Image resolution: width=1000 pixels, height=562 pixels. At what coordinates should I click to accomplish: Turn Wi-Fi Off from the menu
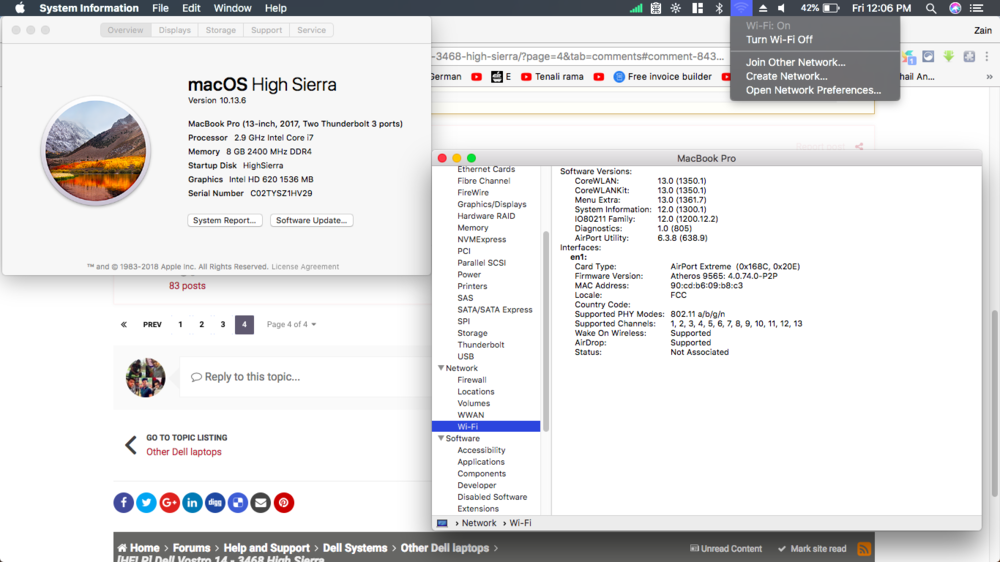coord(779,40)
